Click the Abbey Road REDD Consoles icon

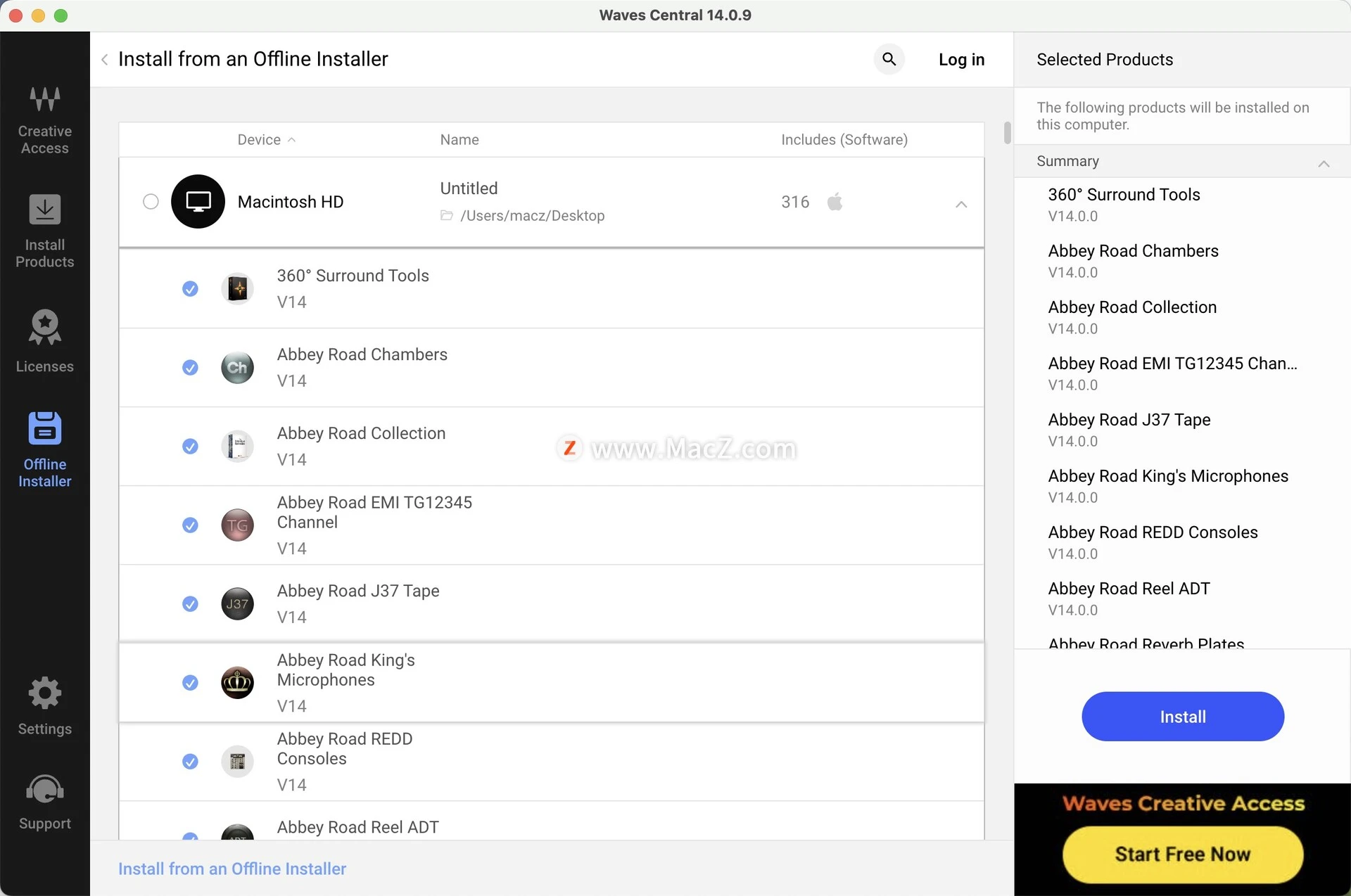(x=238, y=761)
